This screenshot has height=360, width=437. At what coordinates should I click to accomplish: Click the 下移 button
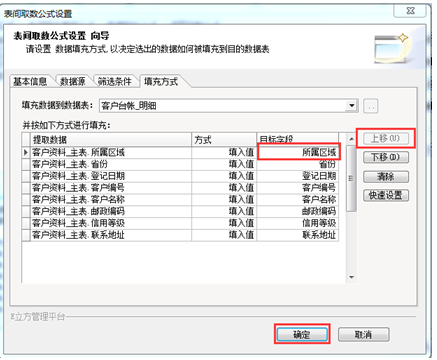coord(386,157)
